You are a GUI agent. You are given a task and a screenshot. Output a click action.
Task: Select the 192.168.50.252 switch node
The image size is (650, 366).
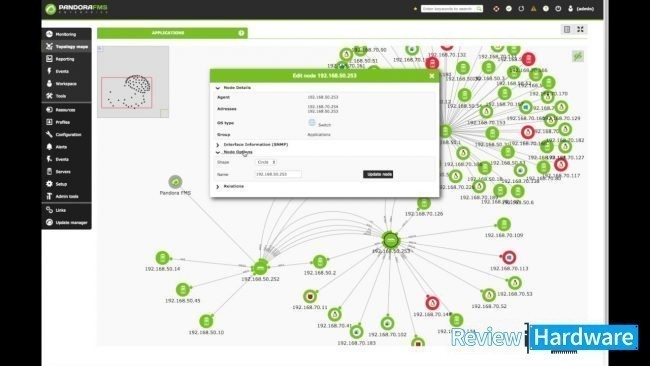(x=260, y=268)
